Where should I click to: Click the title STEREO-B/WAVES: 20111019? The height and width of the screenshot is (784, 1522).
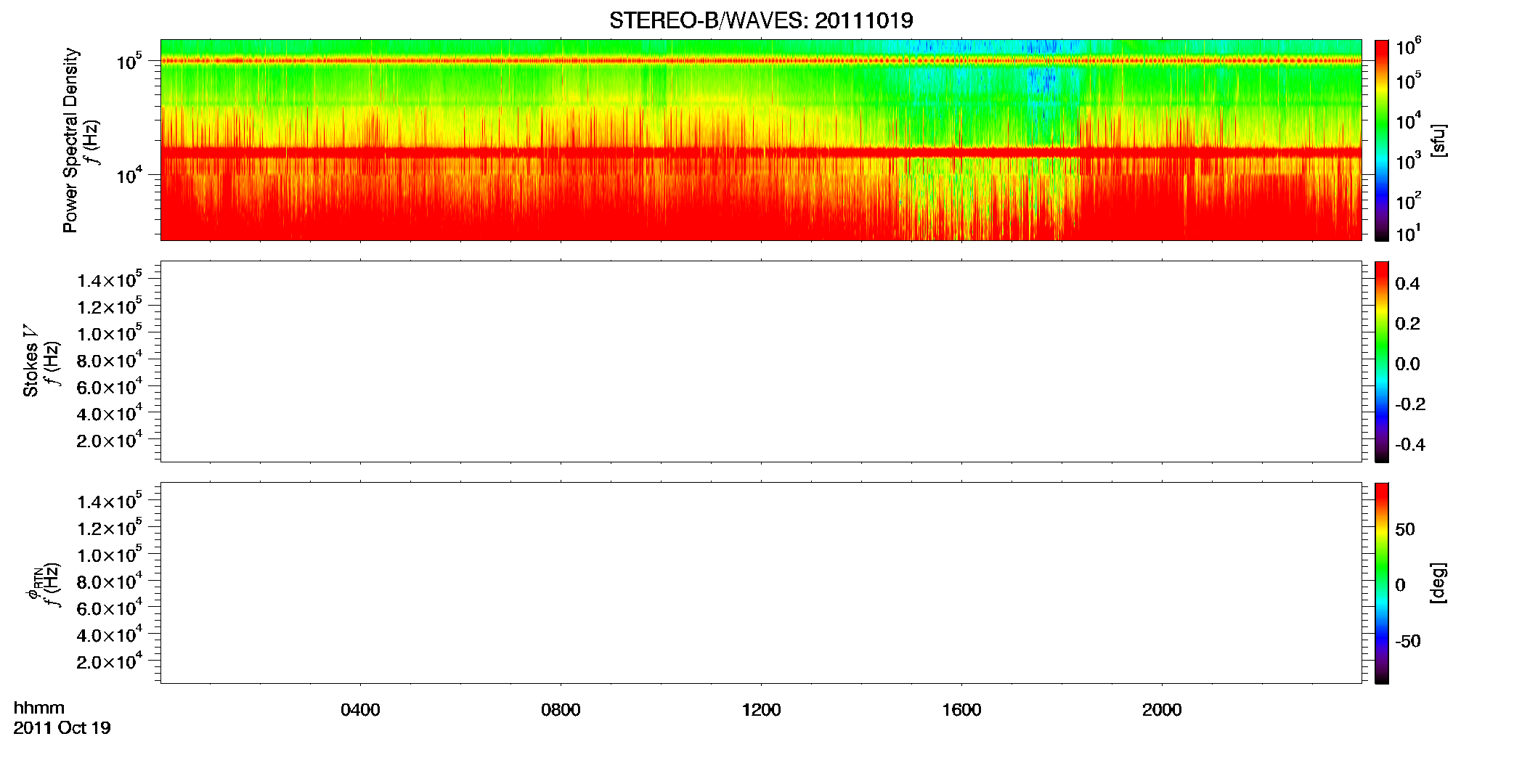761,20
